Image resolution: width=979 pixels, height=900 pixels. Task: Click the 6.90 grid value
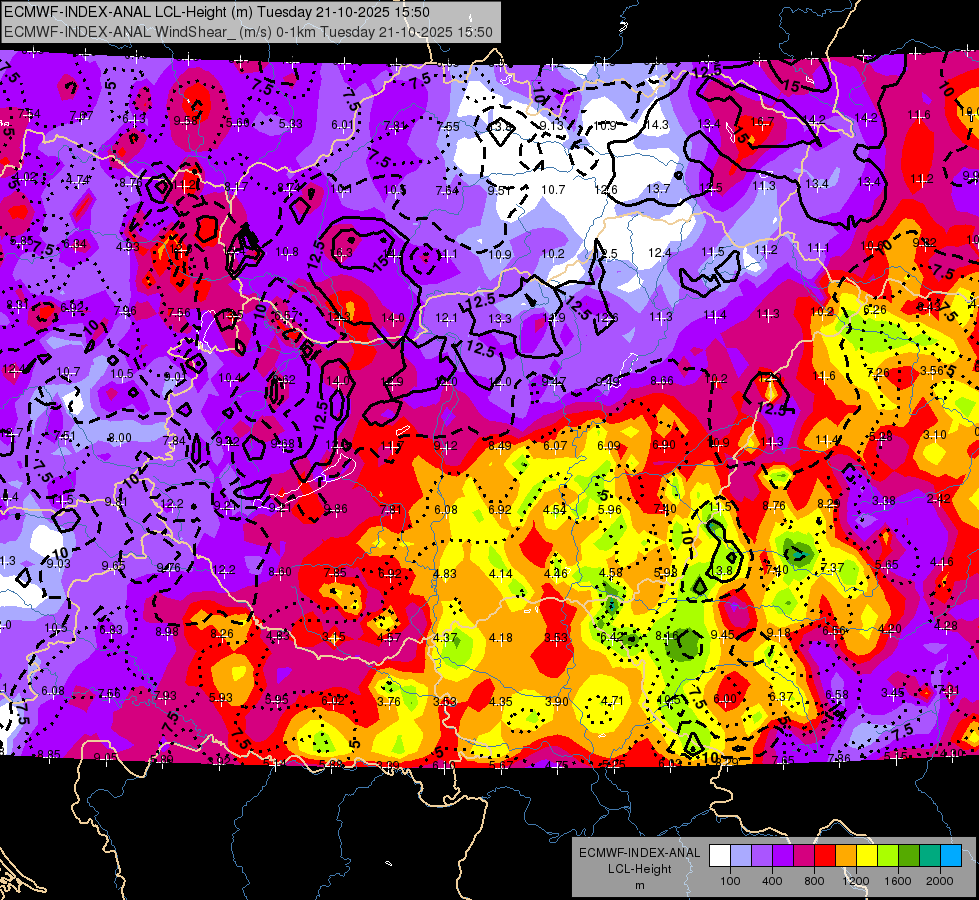[664, 444]
